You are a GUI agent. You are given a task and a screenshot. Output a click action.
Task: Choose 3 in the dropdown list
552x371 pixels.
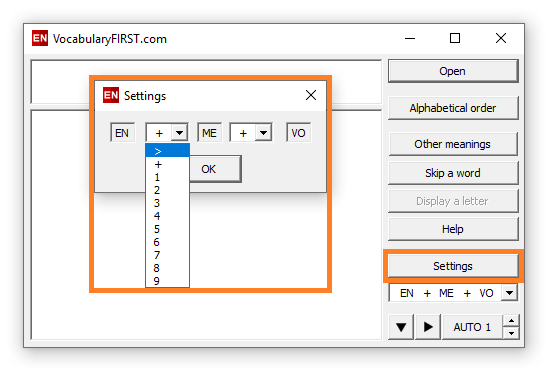[167, 203]
